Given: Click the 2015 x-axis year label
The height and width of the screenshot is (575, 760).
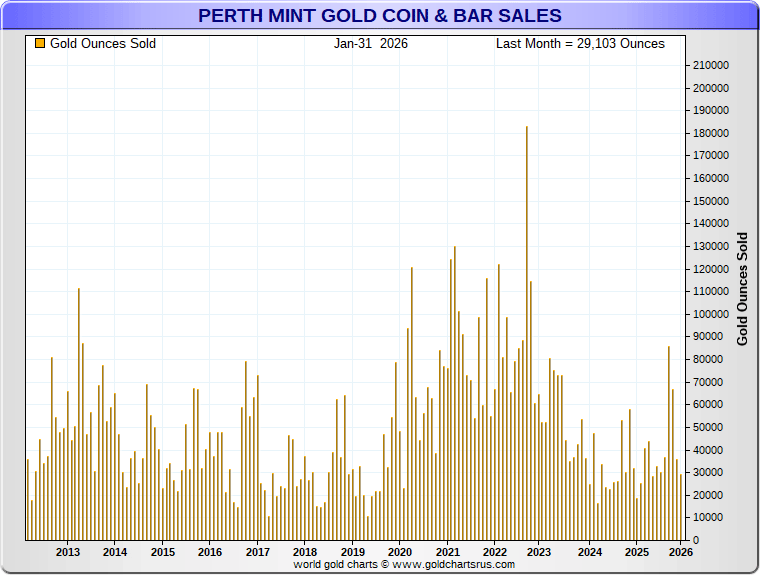Looking at the screenshot, I should [163, 552].
